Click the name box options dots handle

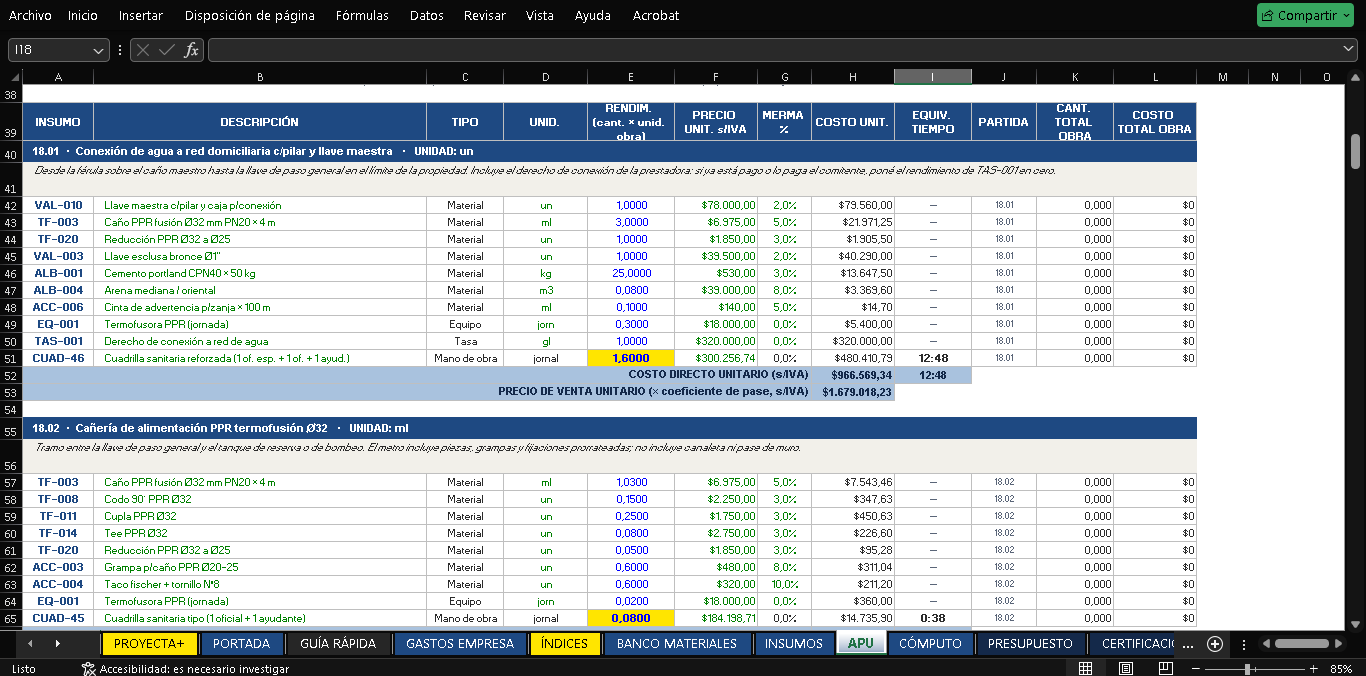coord(120,50)
